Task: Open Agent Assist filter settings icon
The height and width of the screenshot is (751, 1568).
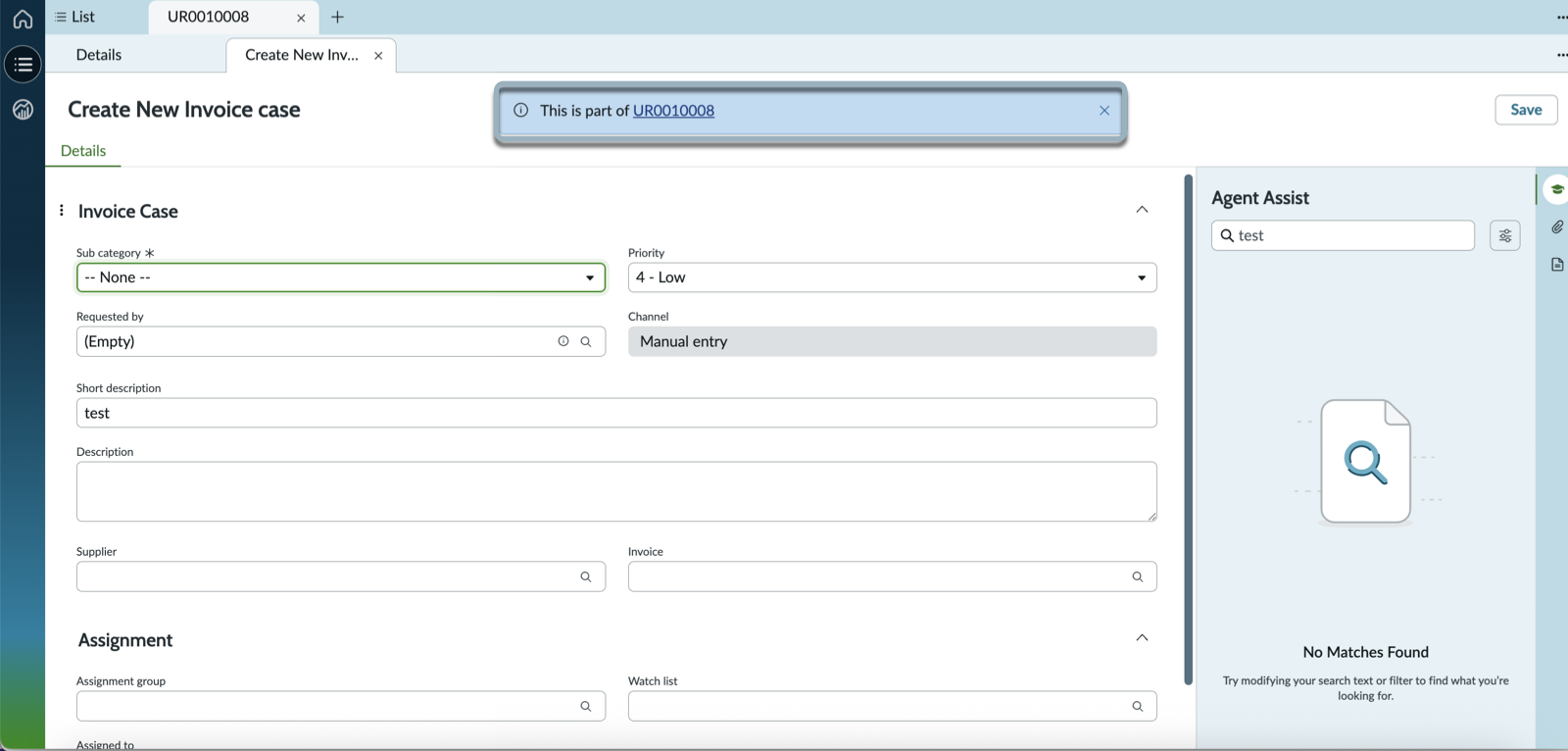Action: click(1505, 235)
